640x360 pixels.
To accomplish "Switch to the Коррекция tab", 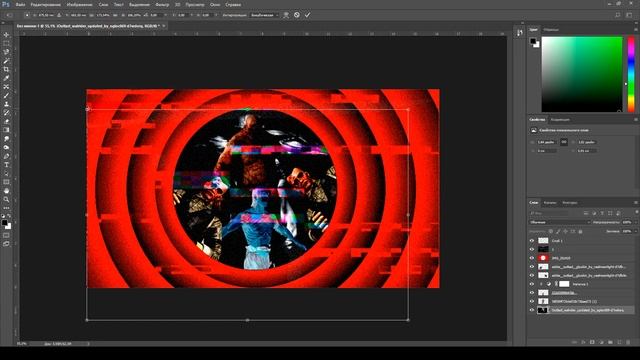I will point(560,120).
